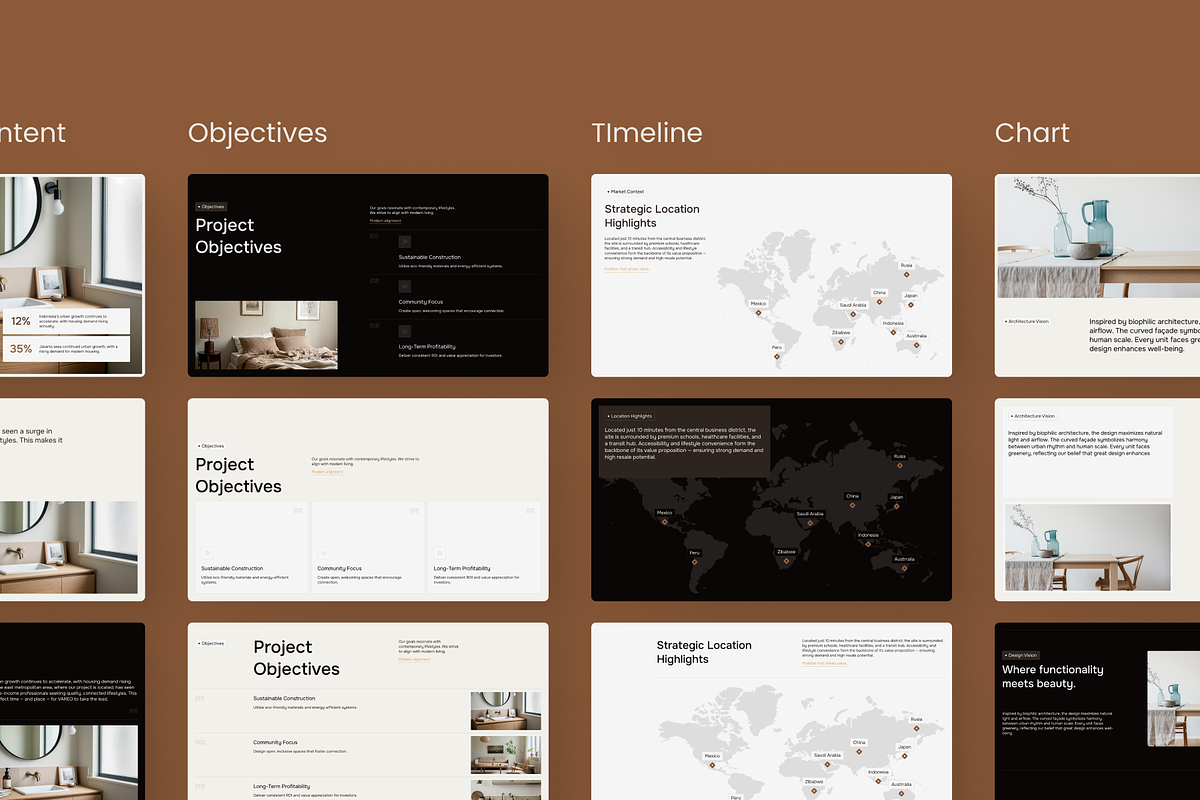Image resolution: width=1200 pixels, height=800 pixels.
Task: Follow the Position that drives value link under Market Context
Action: (627, 268)
